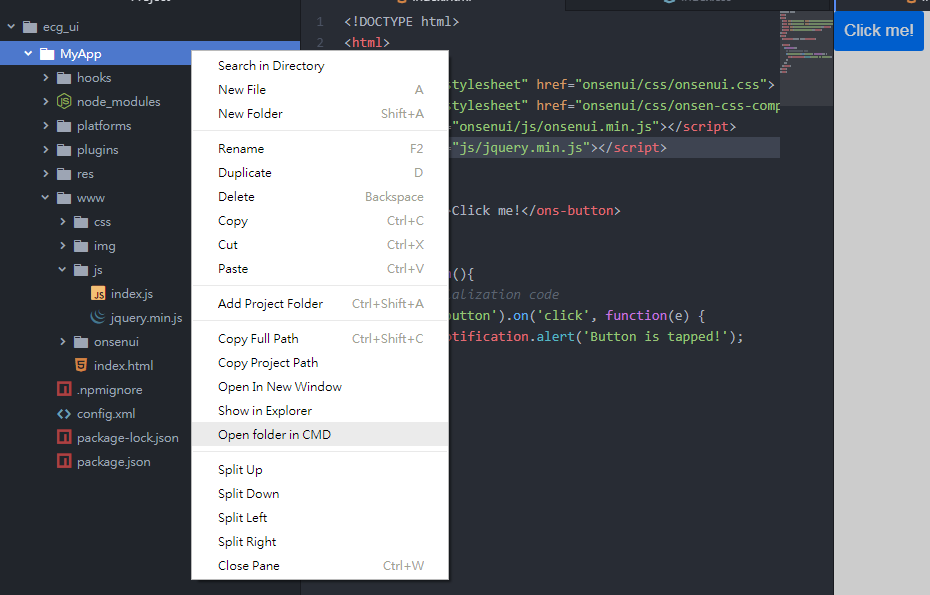Choose Split Down from context menu
The image size is (930, 595).
pyautogui.click(x=320, y=494)
